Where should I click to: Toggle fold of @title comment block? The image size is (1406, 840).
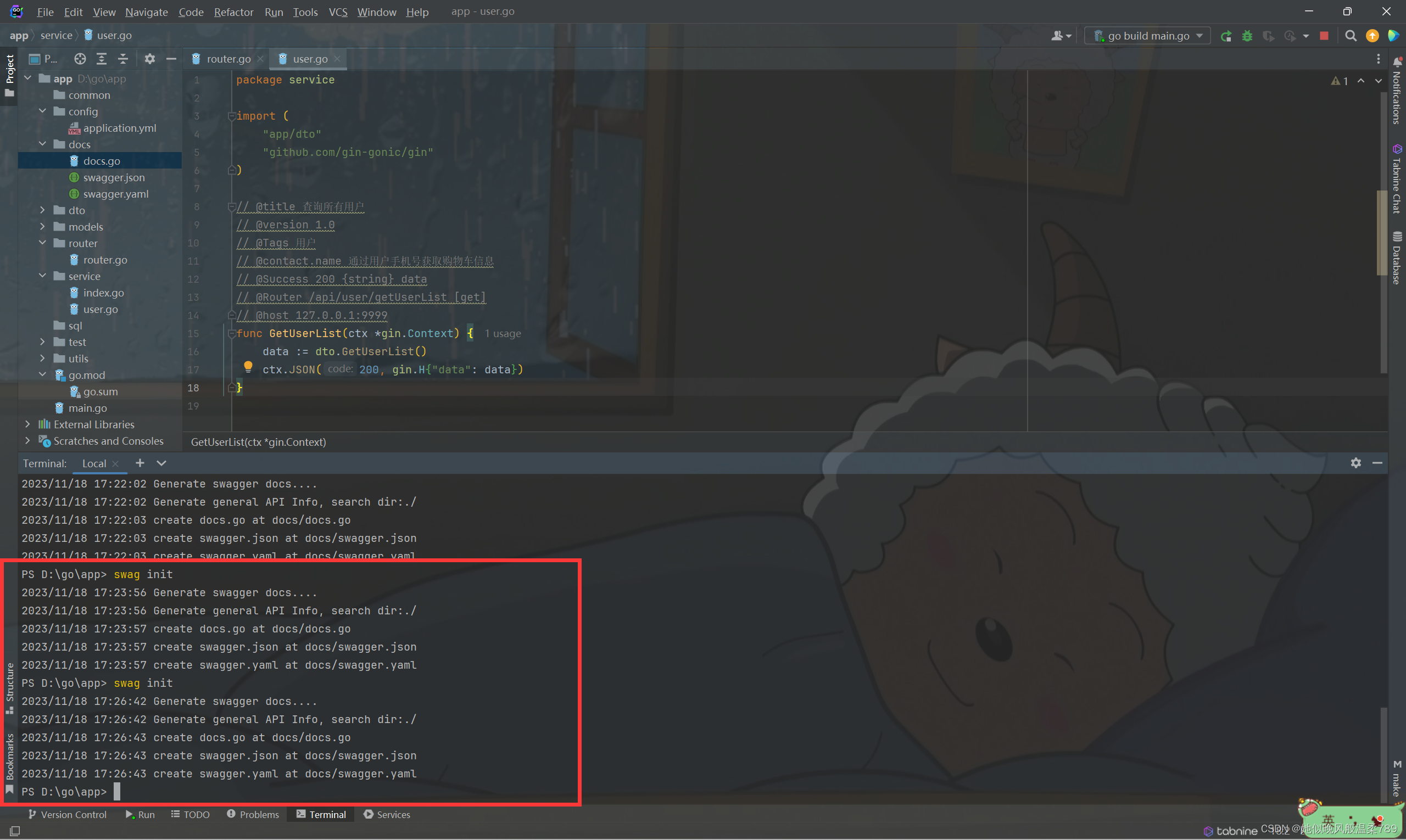point(232,206)
